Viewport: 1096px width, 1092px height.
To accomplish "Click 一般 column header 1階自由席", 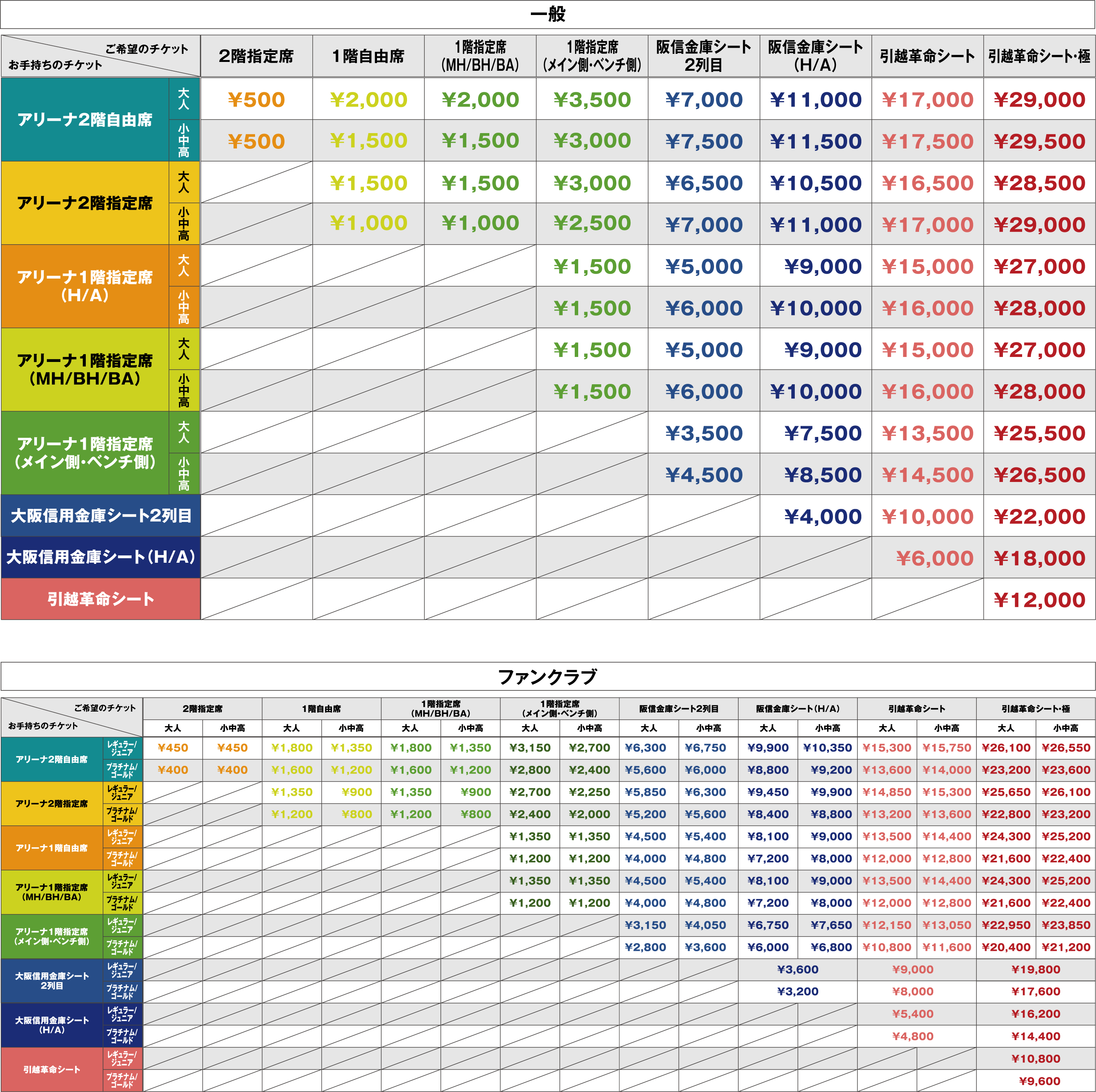I will click(x=368, y=56).
